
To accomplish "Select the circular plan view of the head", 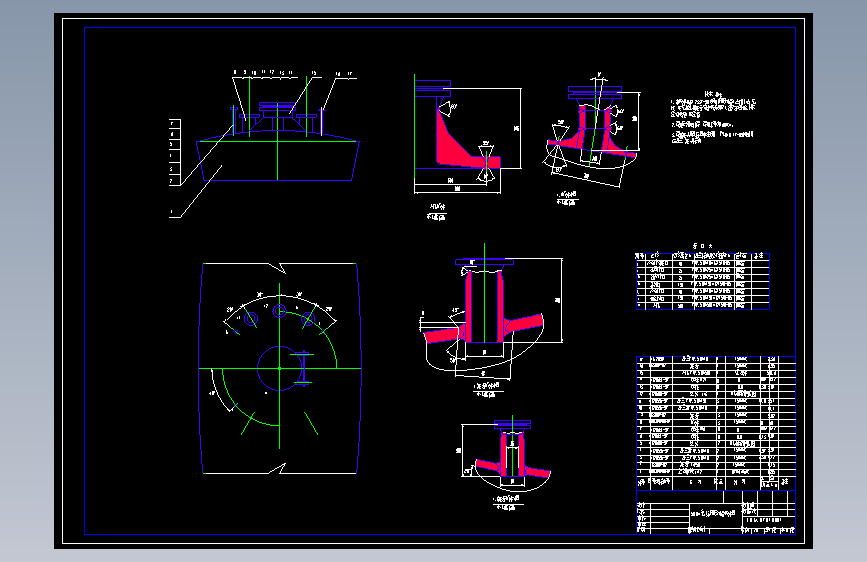I will click(280, 368).
